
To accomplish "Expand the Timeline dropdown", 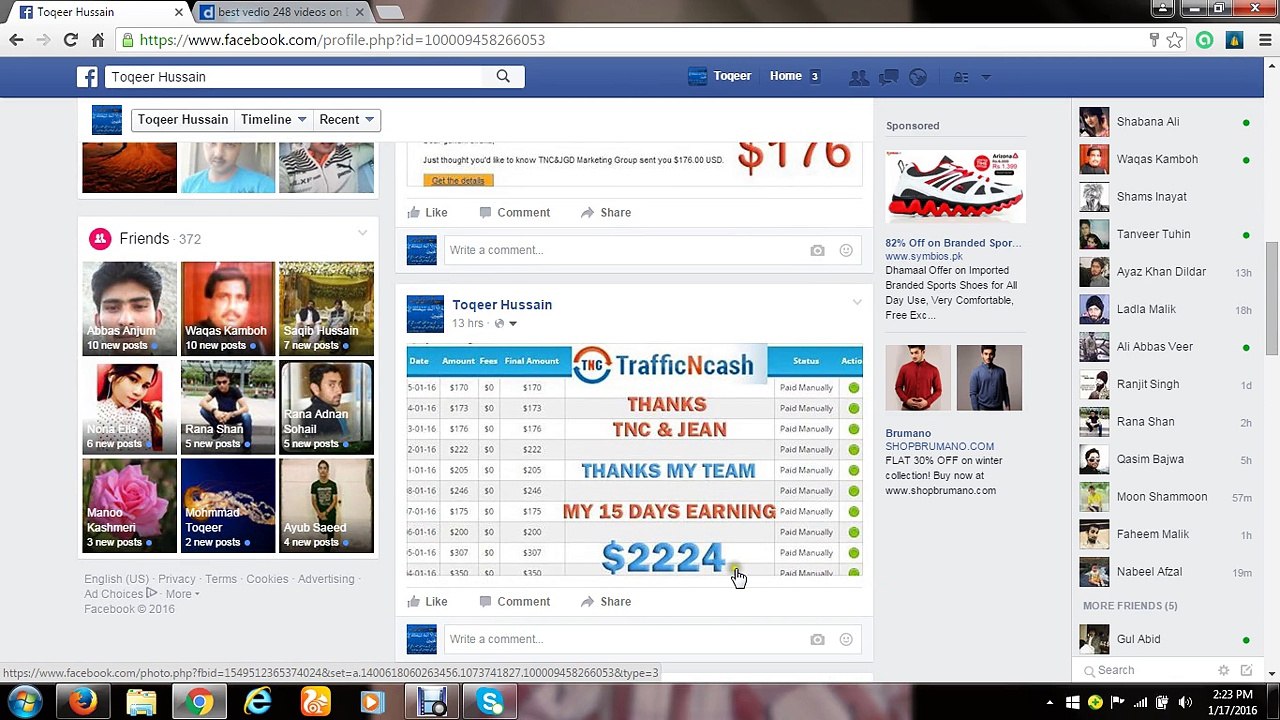I will point(273,119).
